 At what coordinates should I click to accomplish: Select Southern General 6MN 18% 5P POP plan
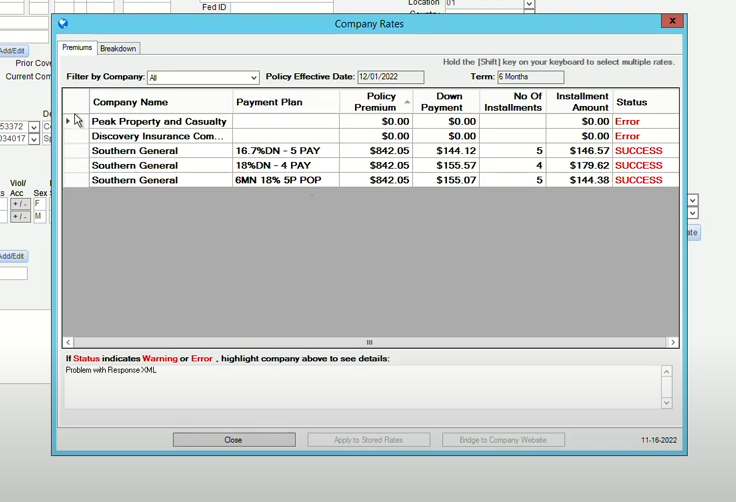tap(371, 180)
